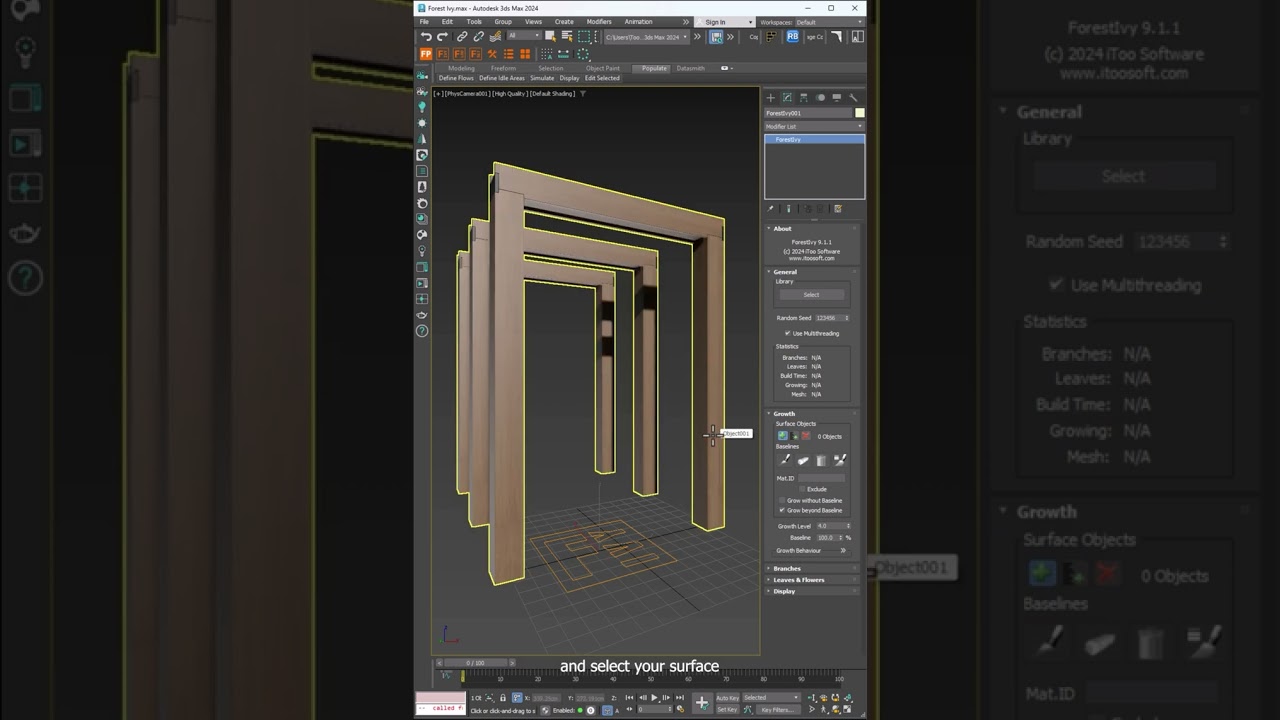Select ForestIvy in the modifier stack
This screenshot has height=720, width=1280.
click(x=814, y=139)
